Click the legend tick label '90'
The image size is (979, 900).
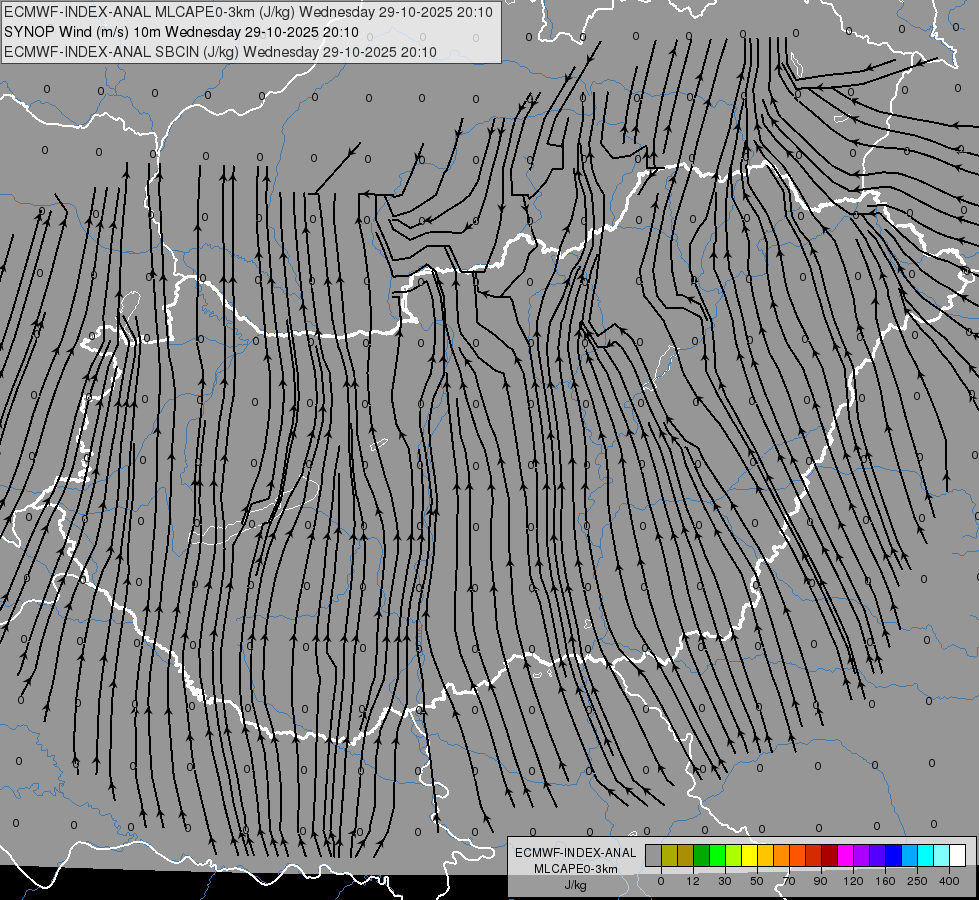tap(820, 881)
